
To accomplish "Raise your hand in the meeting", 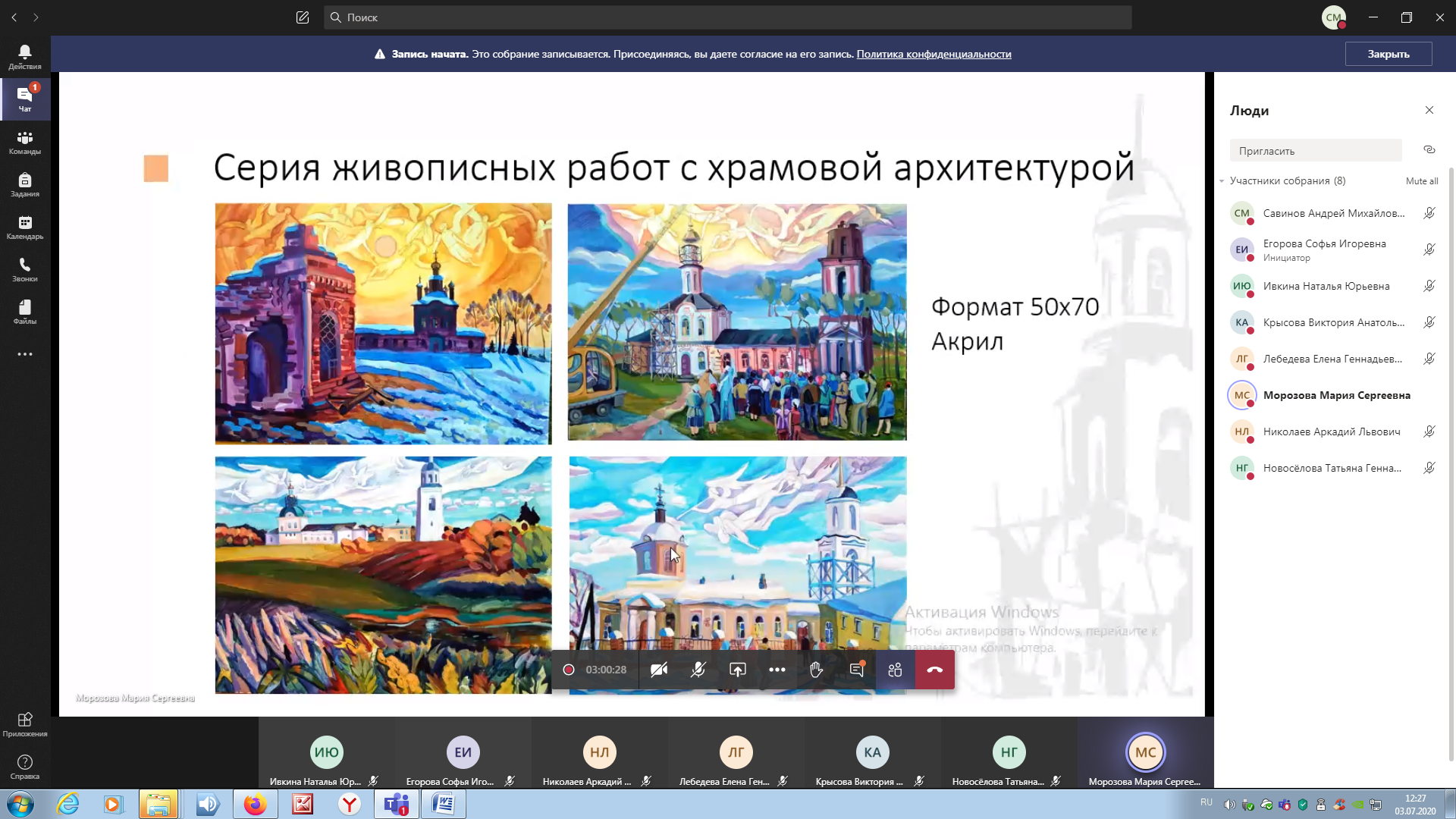I will point(817,670).
